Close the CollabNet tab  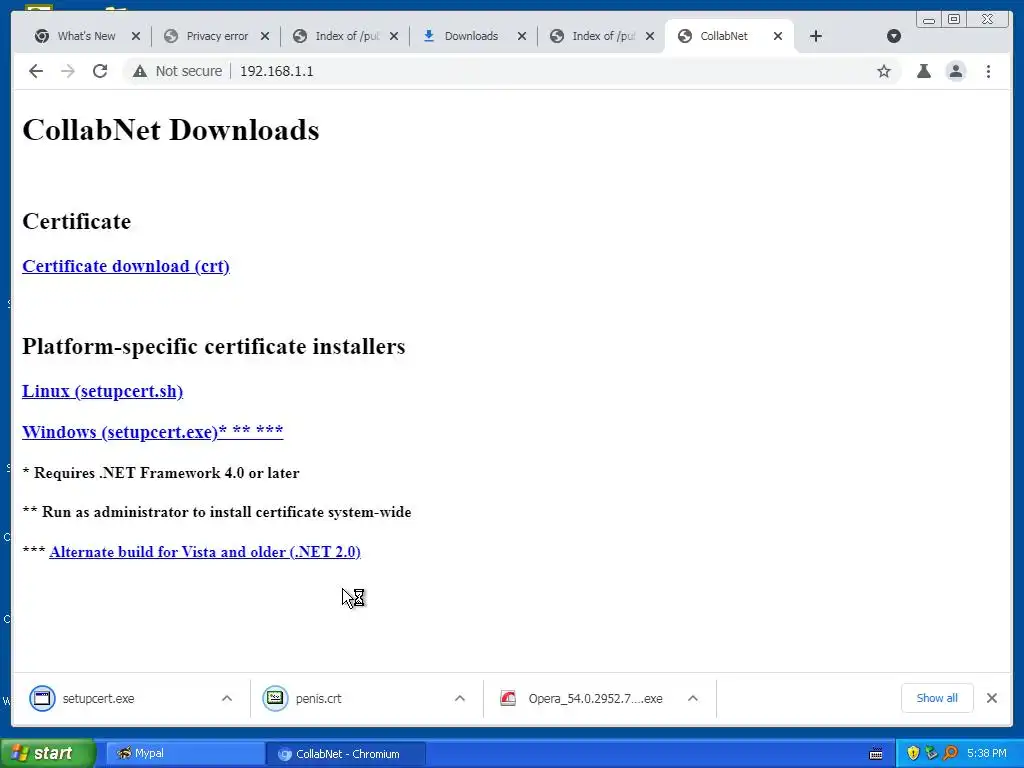click(778, 36)
